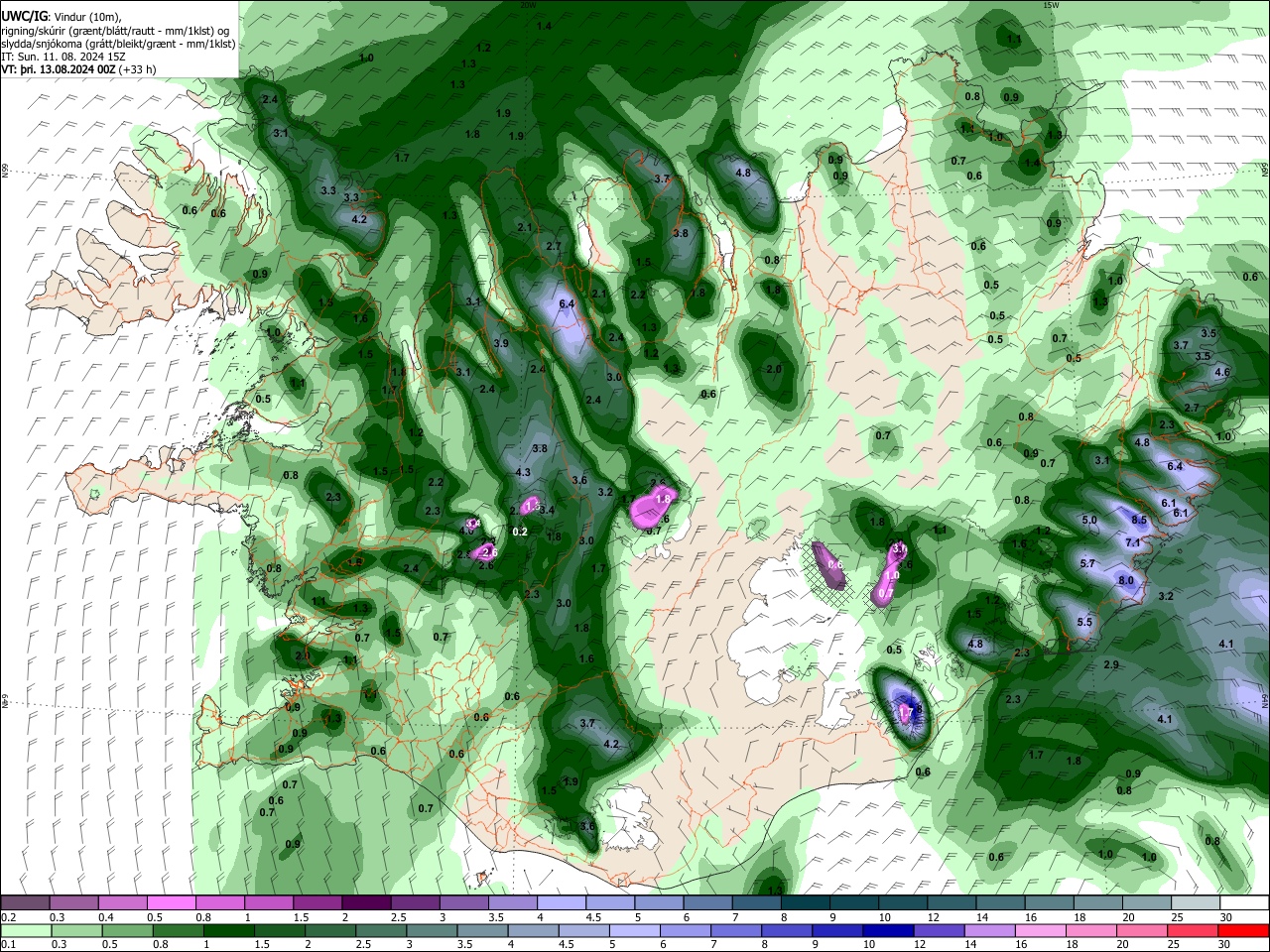Click the slydda/snjókoma legend description line
The image size is (1270, 952).
point(119,45)
